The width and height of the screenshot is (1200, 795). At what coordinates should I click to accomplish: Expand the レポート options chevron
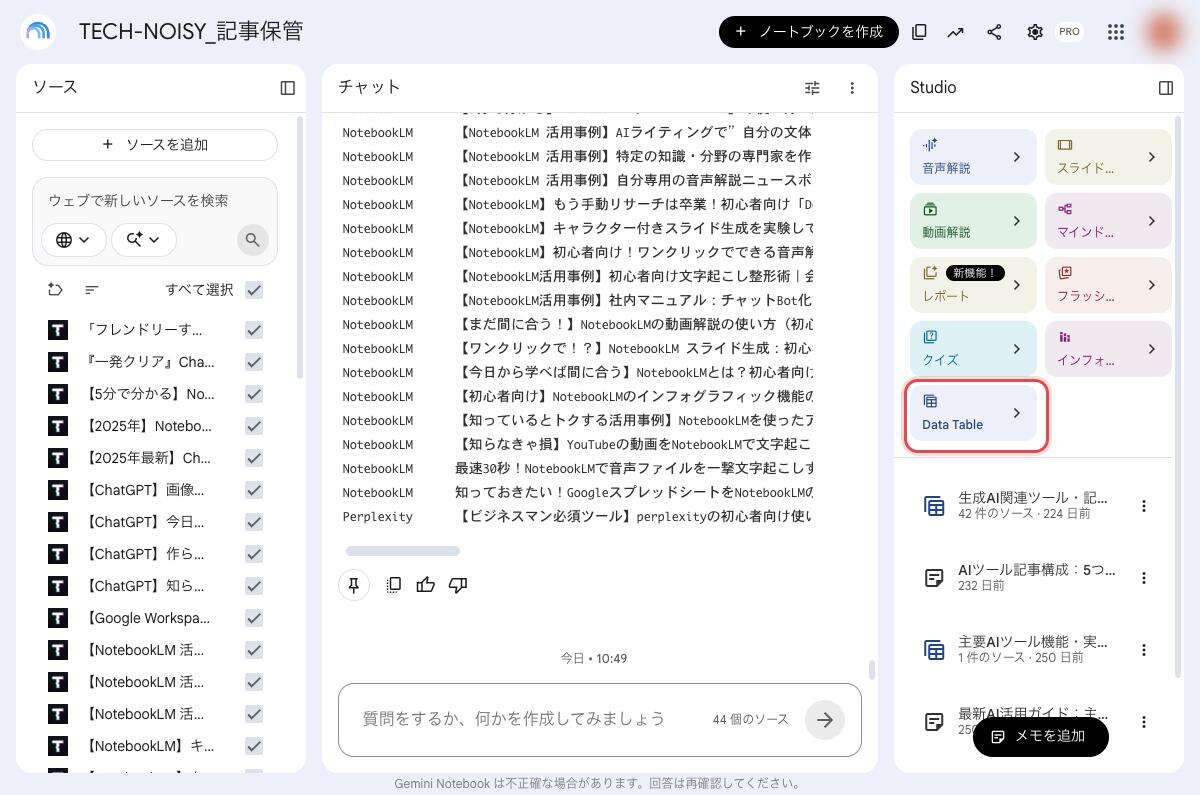coord(1017,285)
